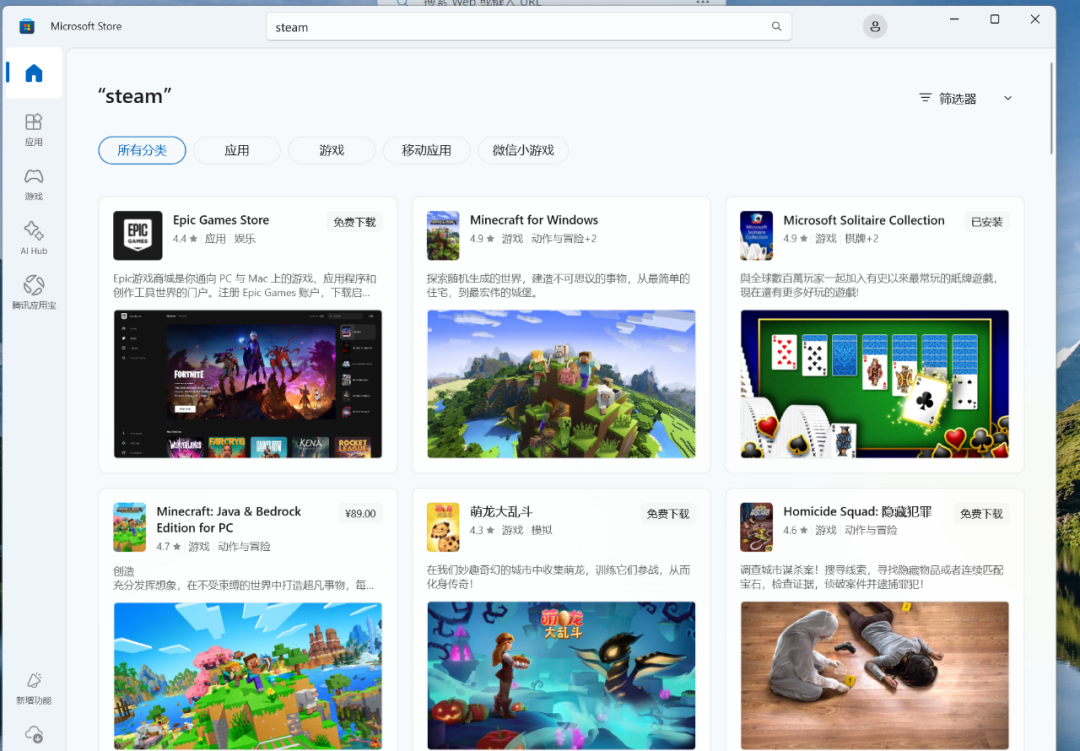This screenshot has height=751, width=1080.
Task: Click the 模拟 category label
Action: pyautogui.click(x=541, y=530)
